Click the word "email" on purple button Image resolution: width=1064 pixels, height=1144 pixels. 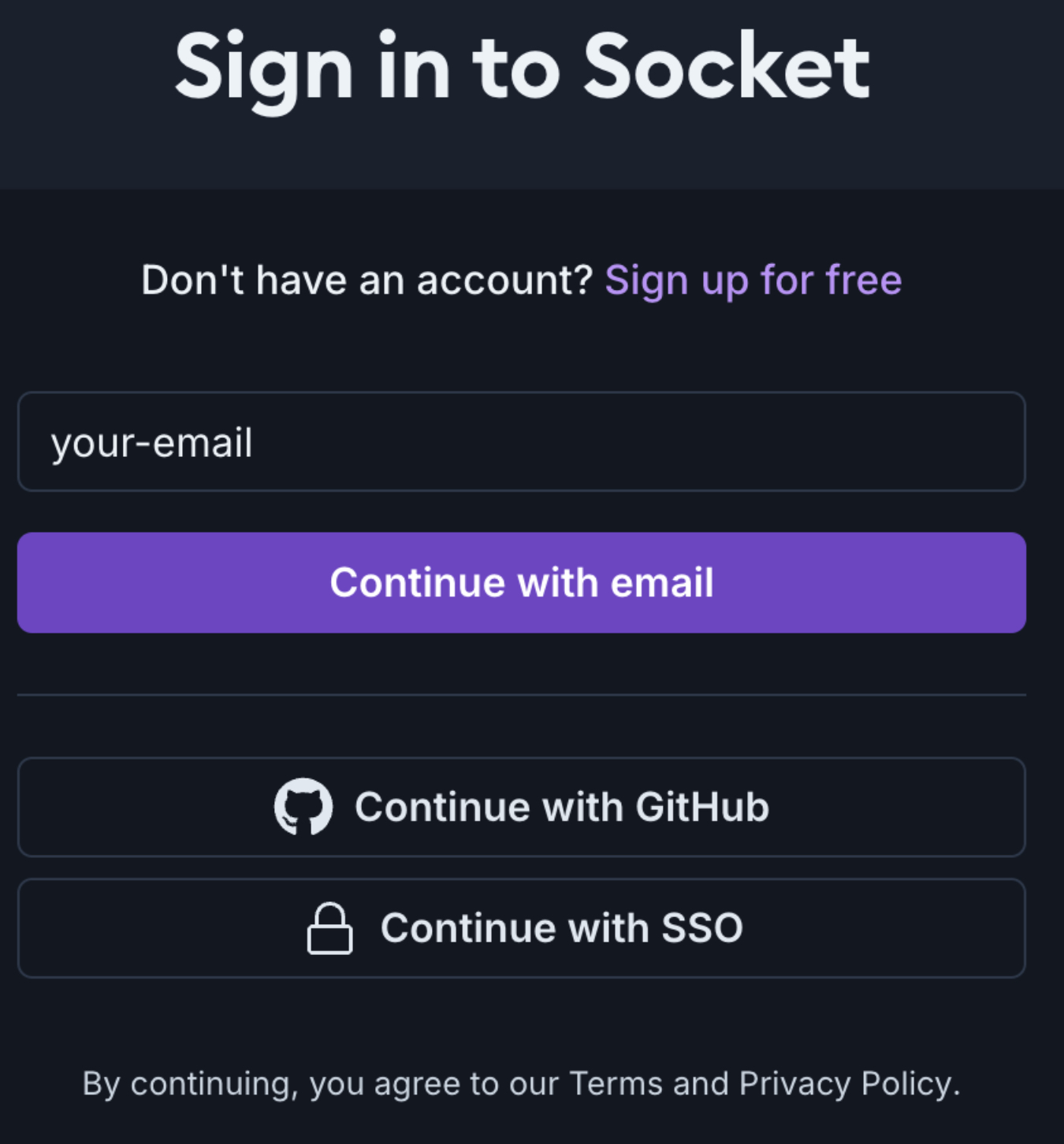(662, 583)
